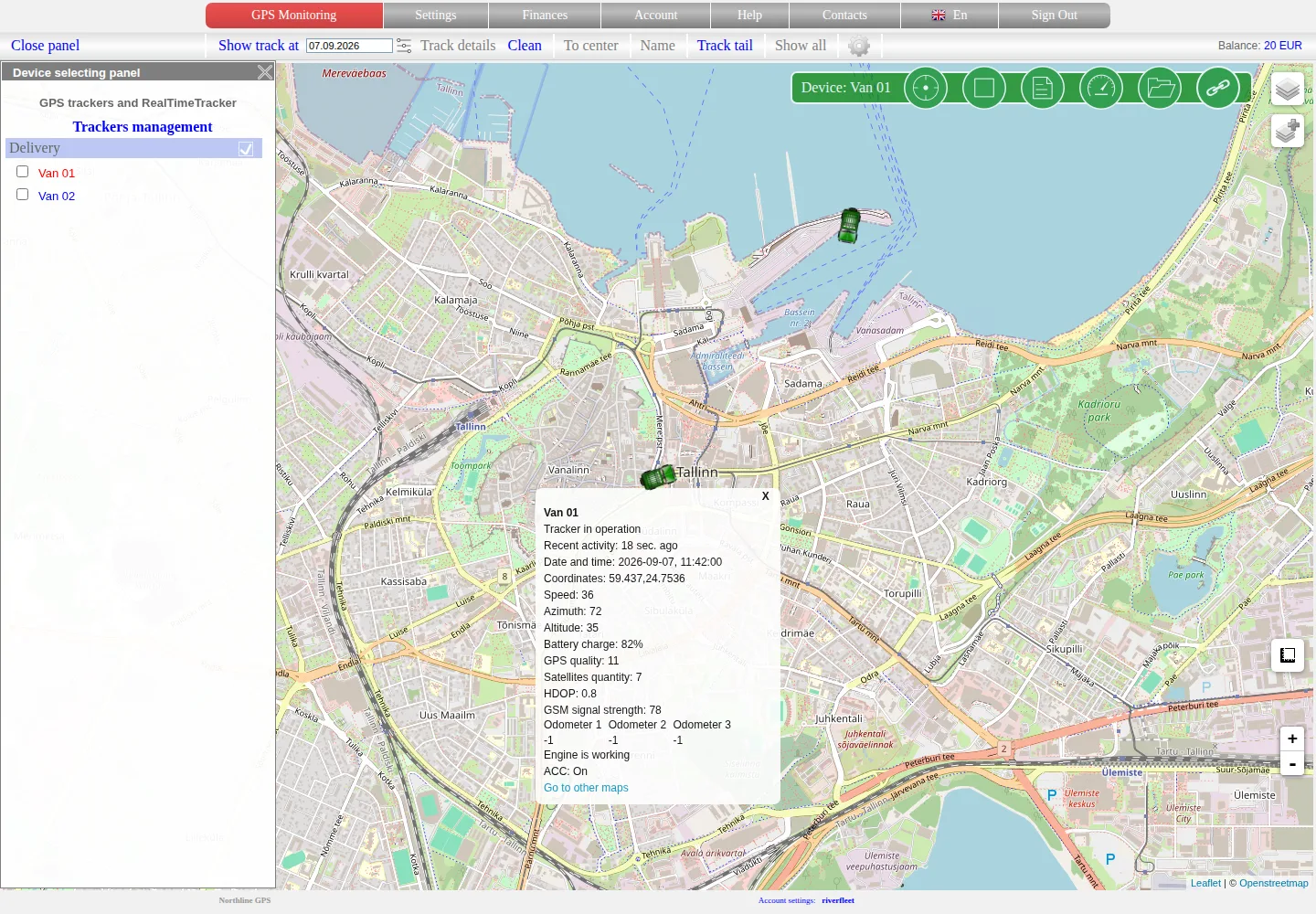Image resolution: width=1316 pixels, height=914 pixels.
Task: Toggle Track tail
Action: point(725,46)
